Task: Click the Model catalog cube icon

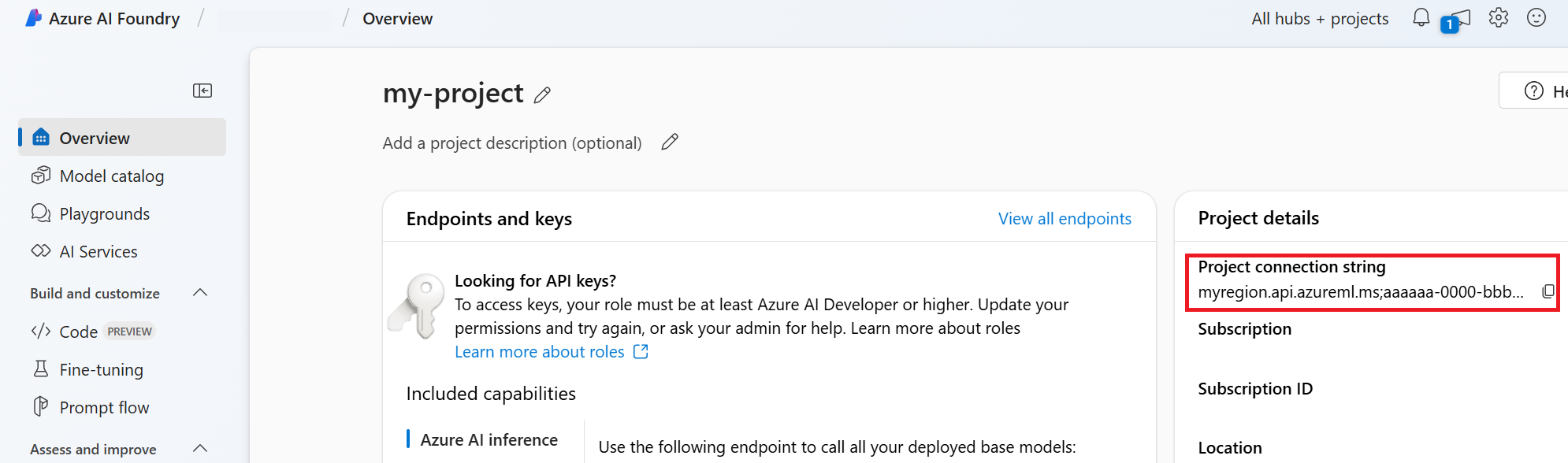Action: (41, 176)
